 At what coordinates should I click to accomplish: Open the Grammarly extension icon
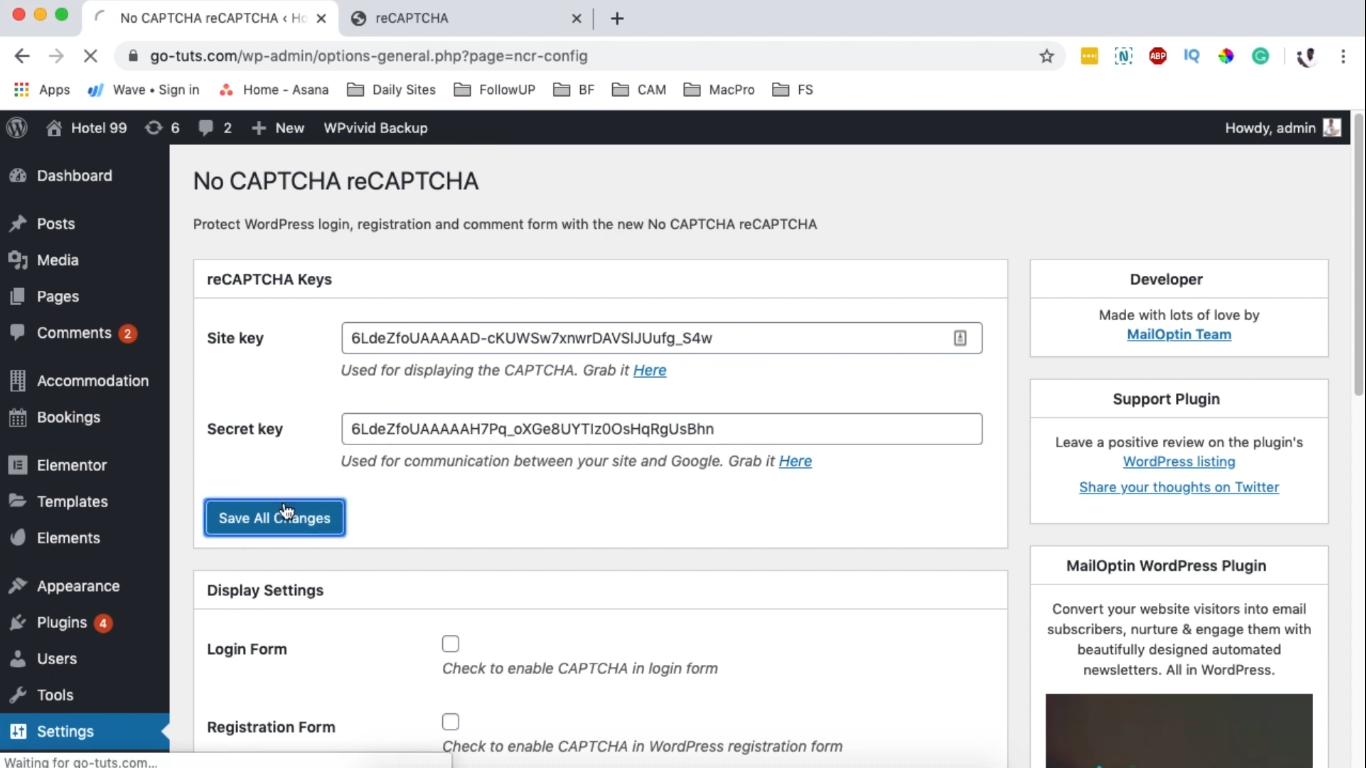(1261, 56)
